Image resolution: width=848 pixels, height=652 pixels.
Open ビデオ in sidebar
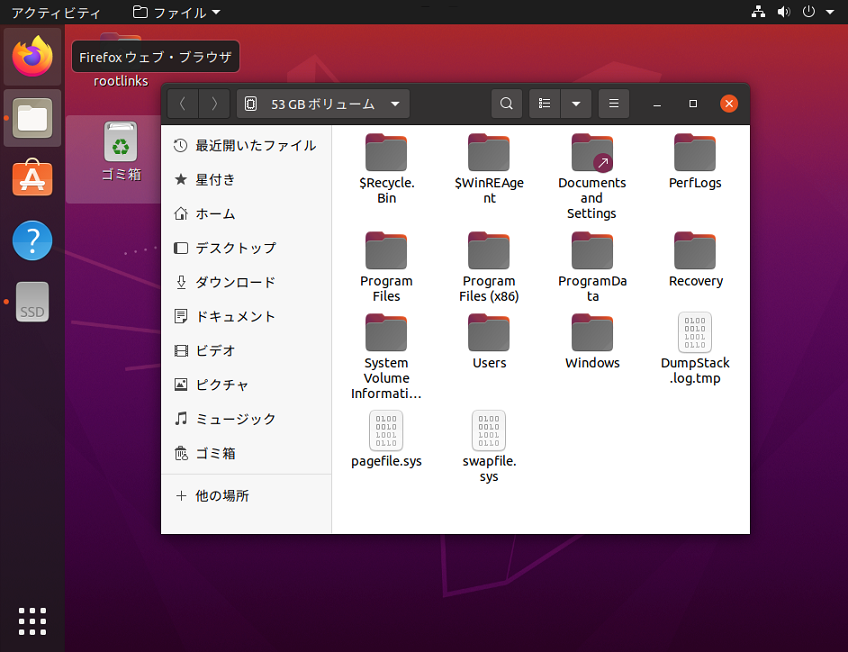[x=246, y=351]
